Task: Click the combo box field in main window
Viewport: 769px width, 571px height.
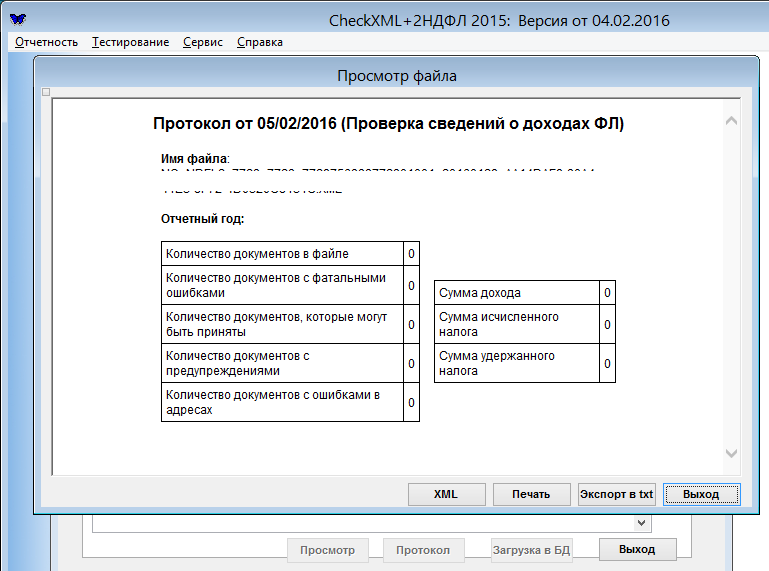Action: 360,523
